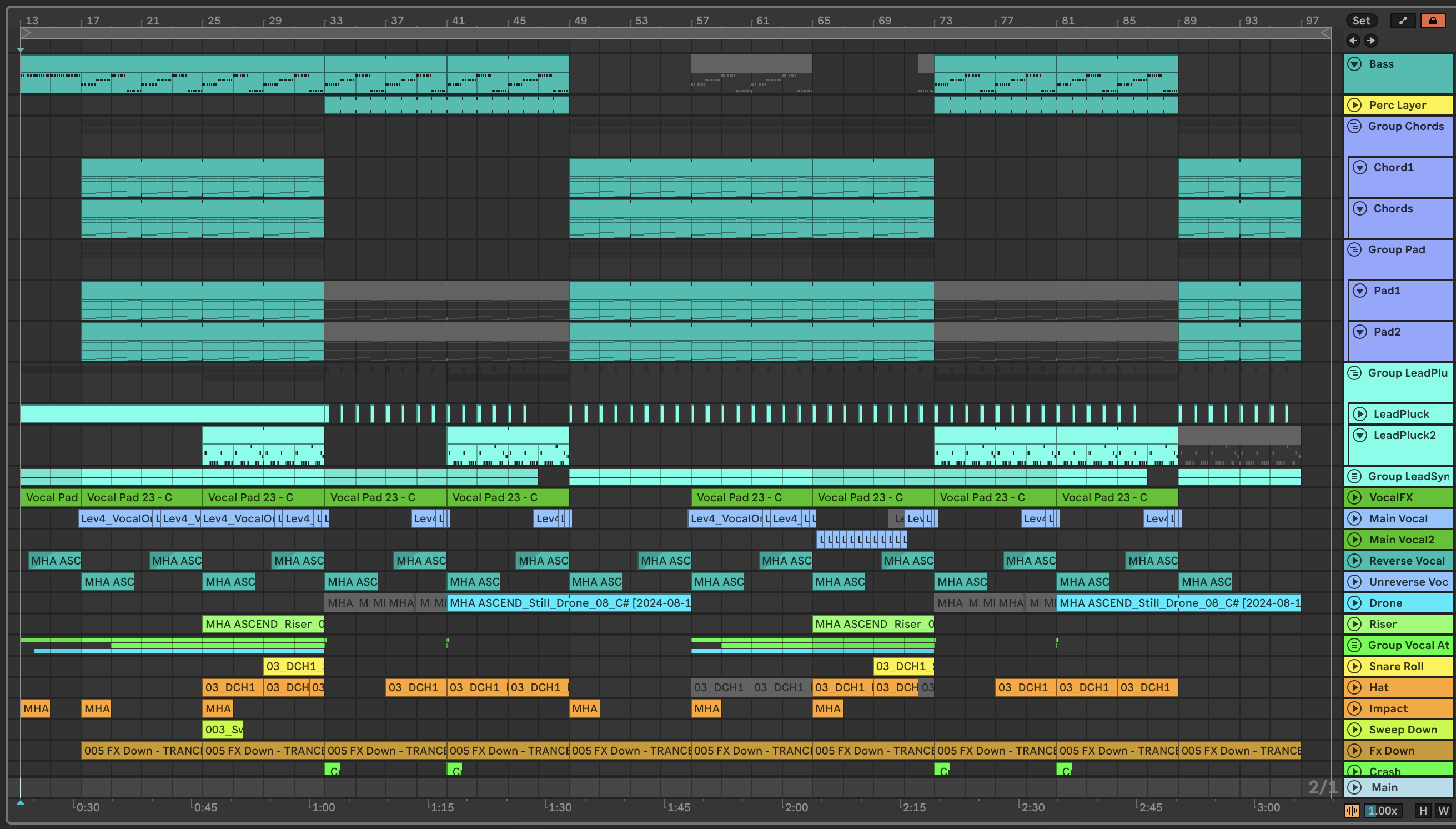Click the Drone track round play icon
Image resolution: width=1456 pixels, height=829 pixels.
1355,603
